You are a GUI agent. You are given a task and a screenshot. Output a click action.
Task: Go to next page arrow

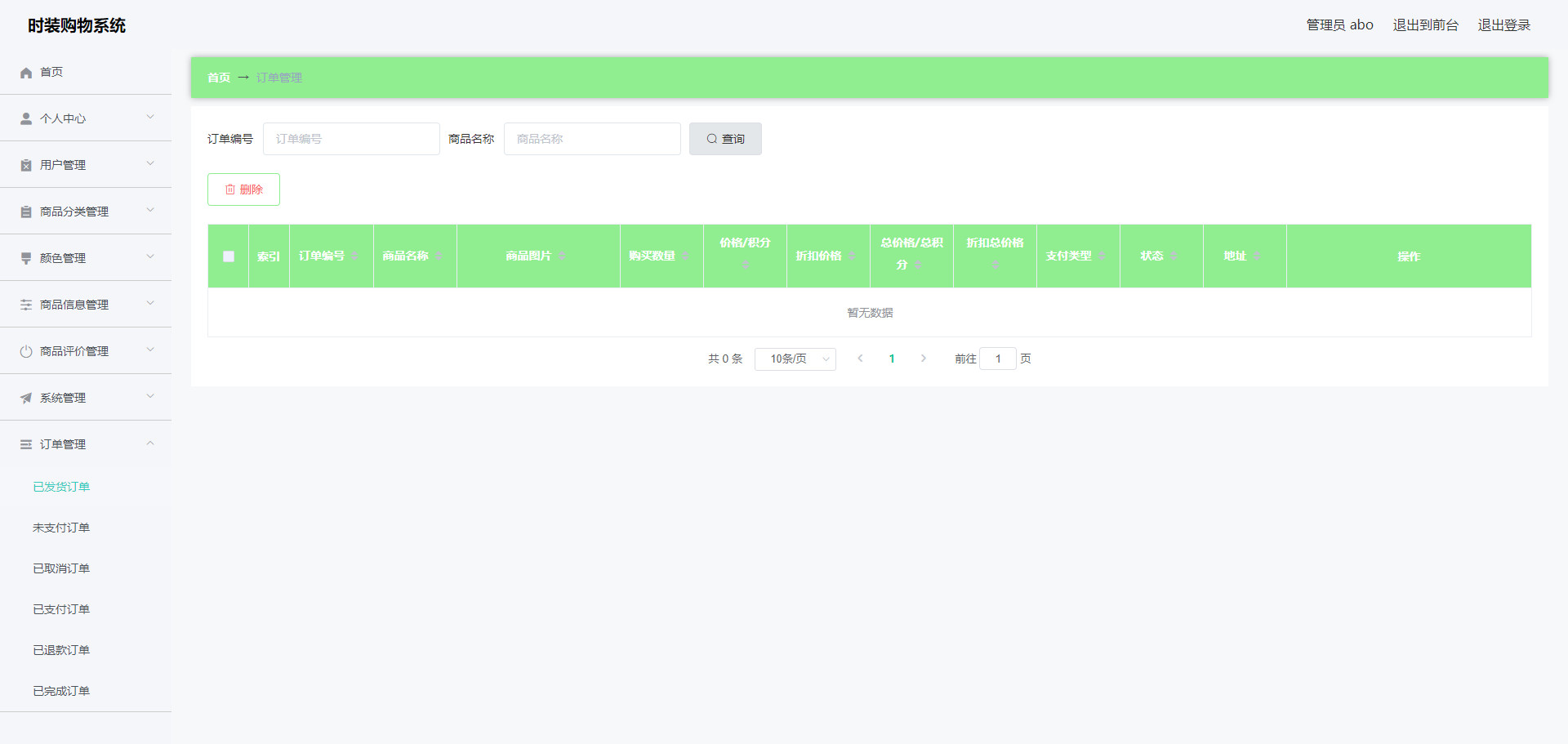pos(924,359)
